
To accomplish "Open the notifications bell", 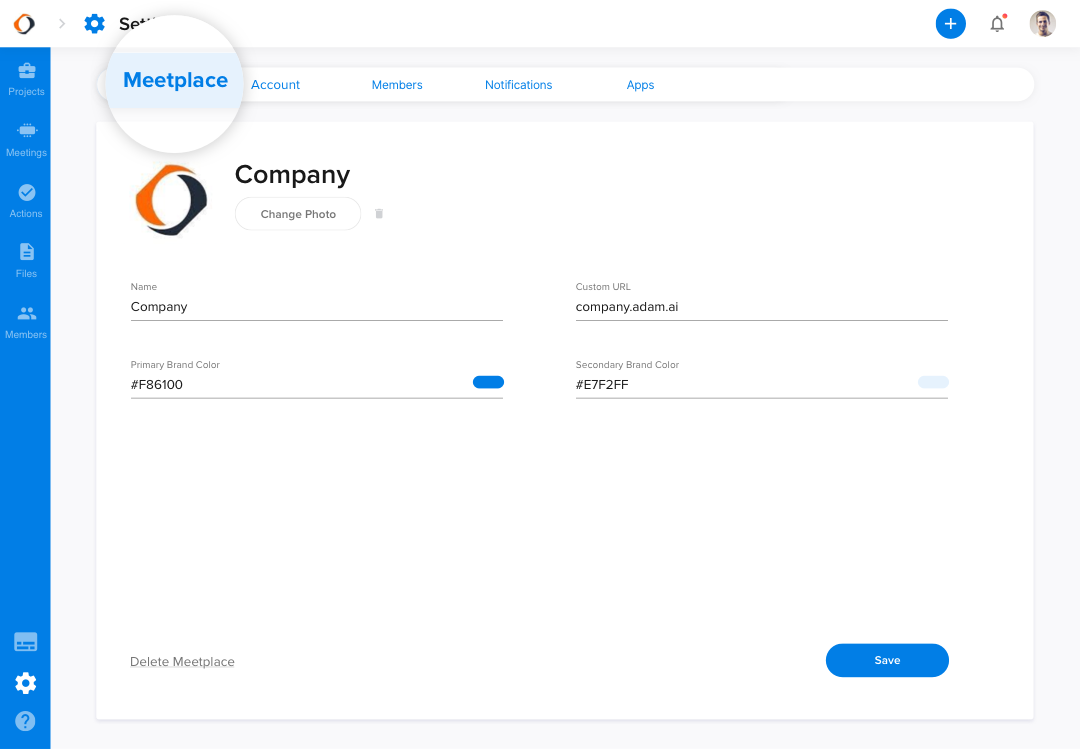I will pyautogui.click(x=997, y=24).
